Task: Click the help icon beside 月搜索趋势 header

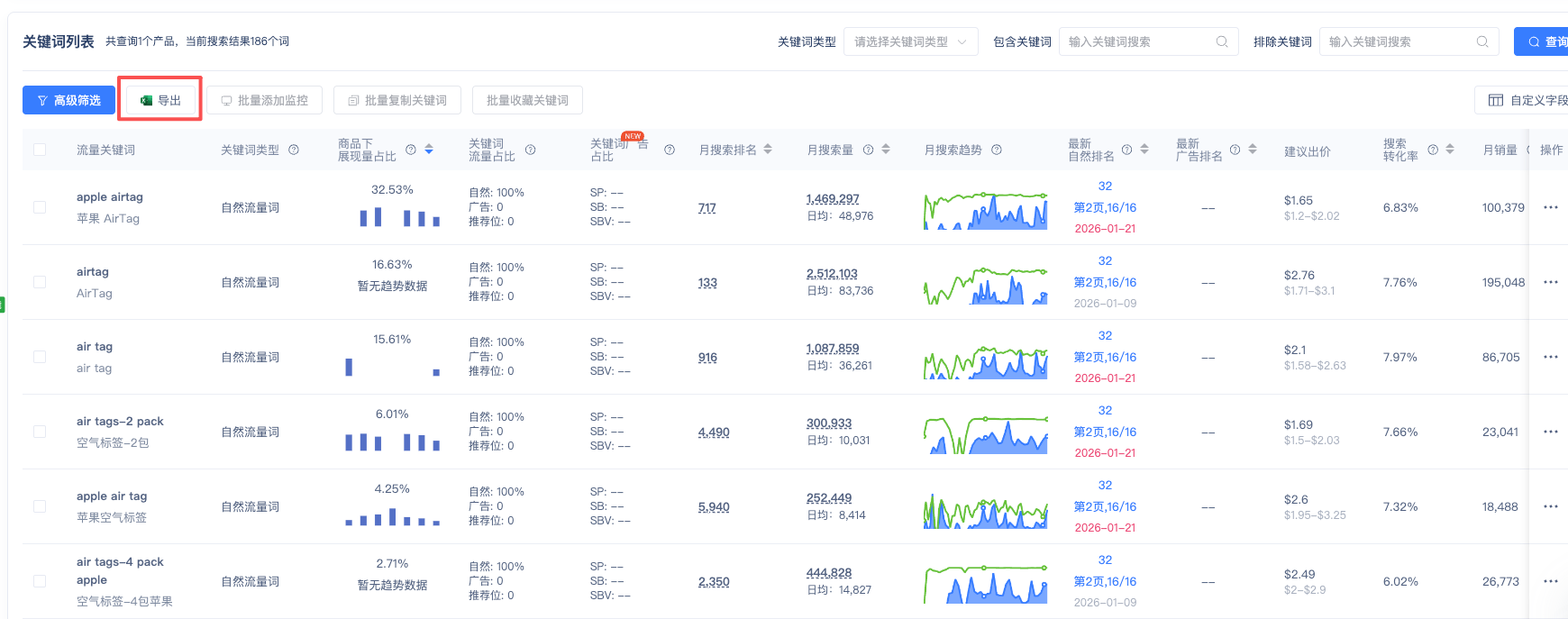Action: pos(997,150)
